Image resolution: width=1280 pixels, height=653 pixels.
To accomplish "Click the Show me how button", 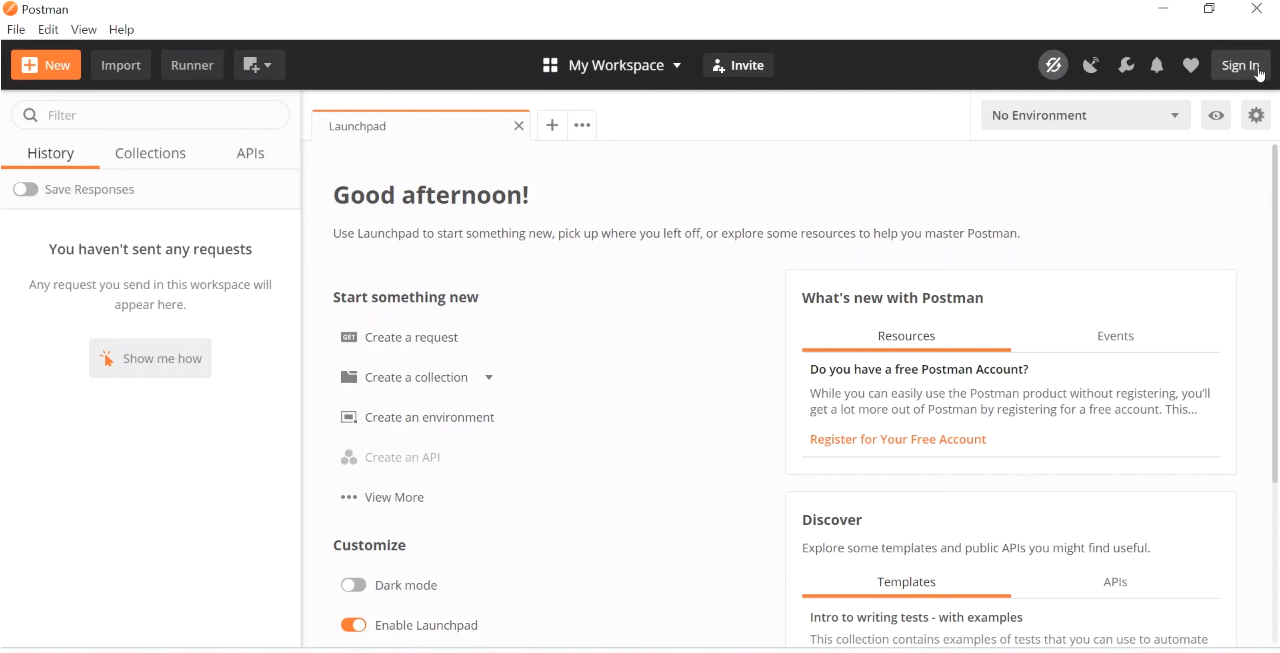I will pos(150,358).
